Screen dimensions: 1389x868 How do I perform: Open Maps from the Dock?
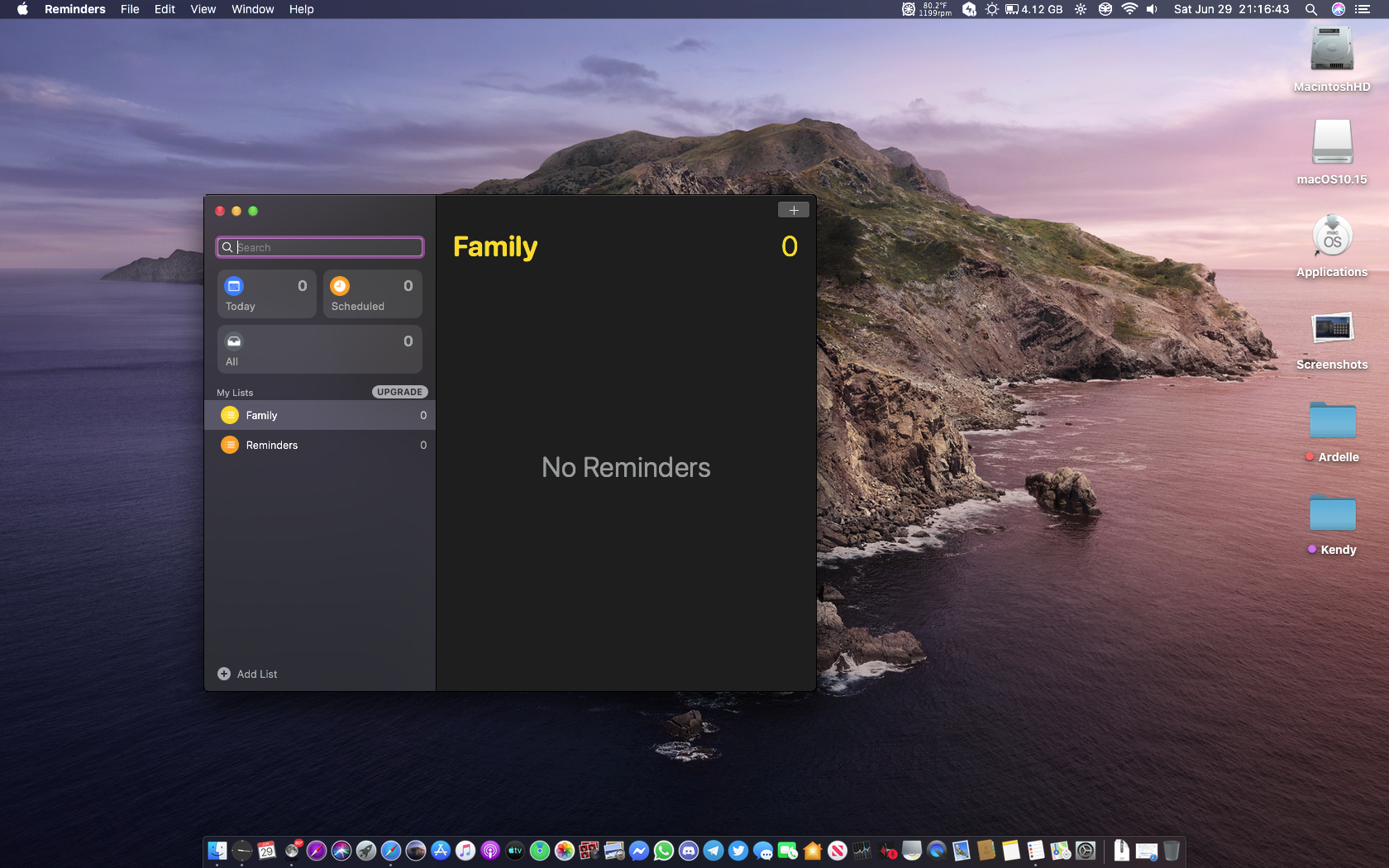tap(1061, 851)
